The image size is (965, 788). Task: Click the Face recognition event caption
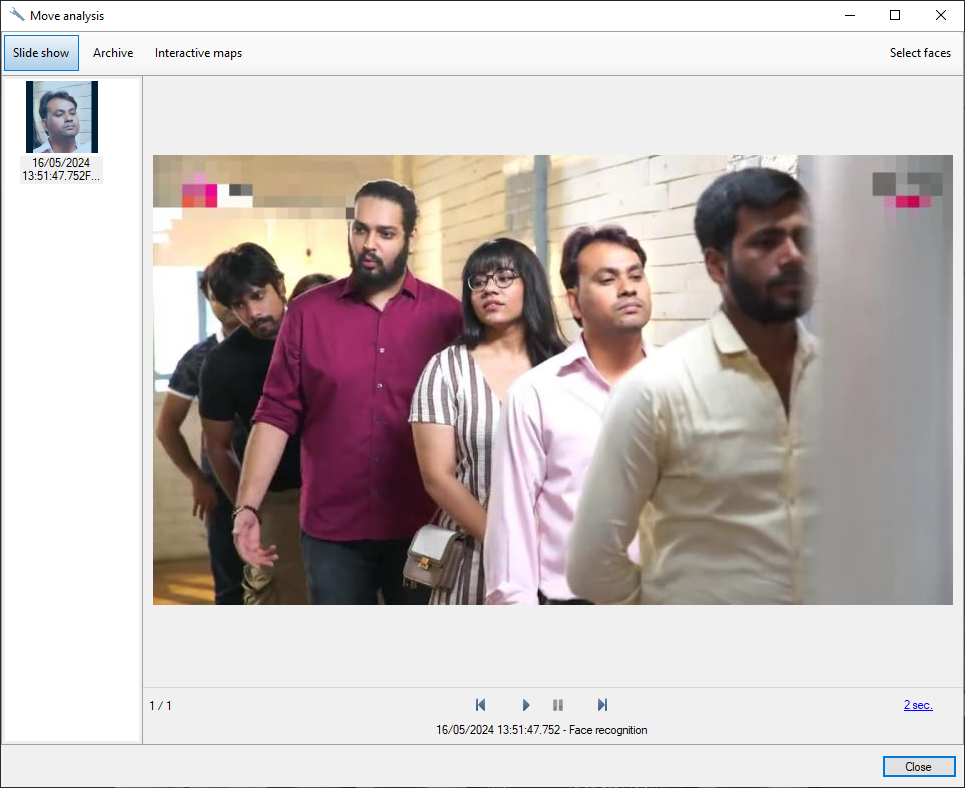click(x=541, y=730)
